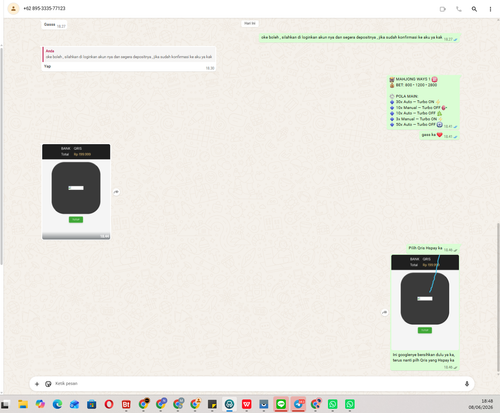The width and height of the screenshot is (500, 413).
Task: Click the microphone voice message icon
Action: point(467,384)
